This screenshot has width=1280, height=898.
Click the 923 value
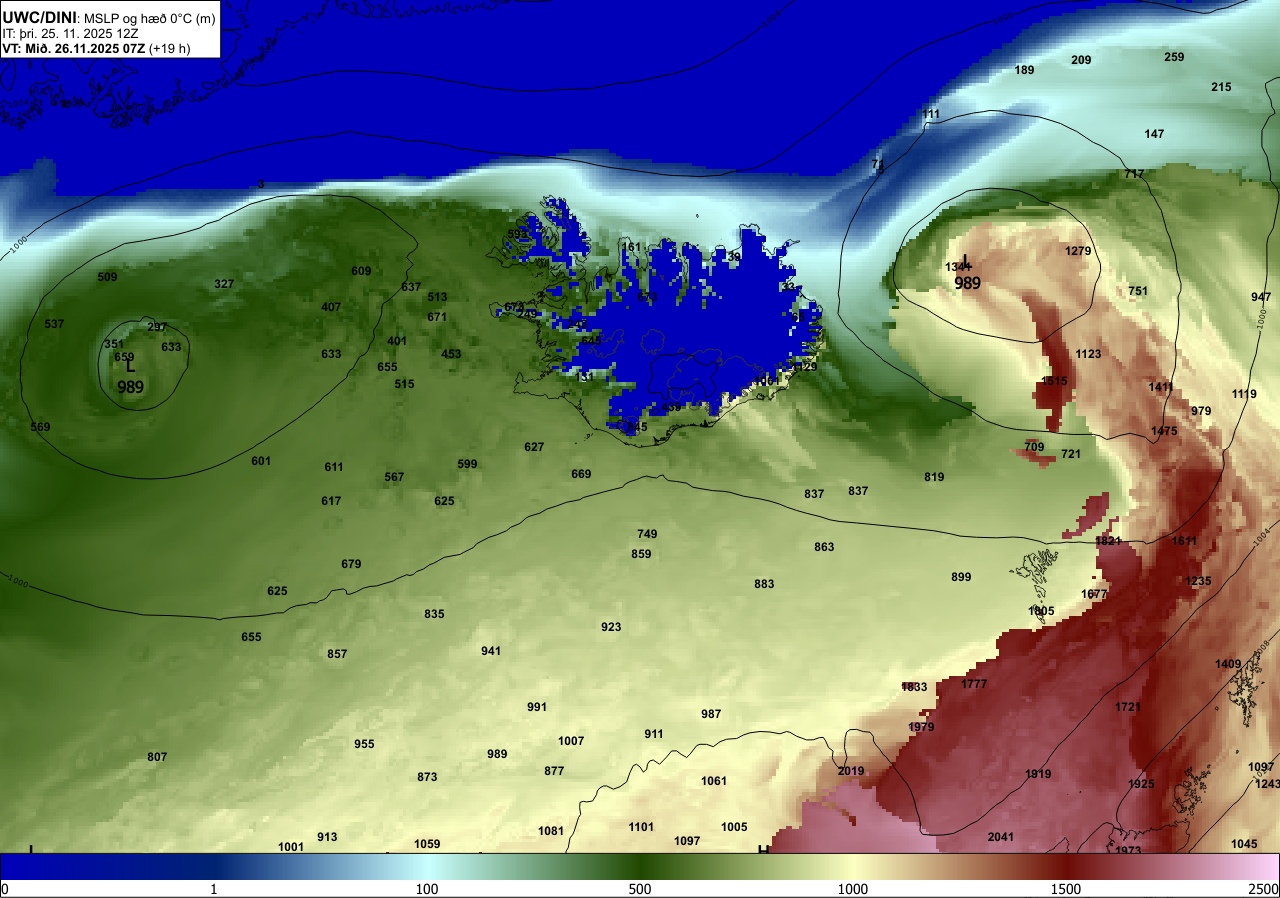(611, 627)
